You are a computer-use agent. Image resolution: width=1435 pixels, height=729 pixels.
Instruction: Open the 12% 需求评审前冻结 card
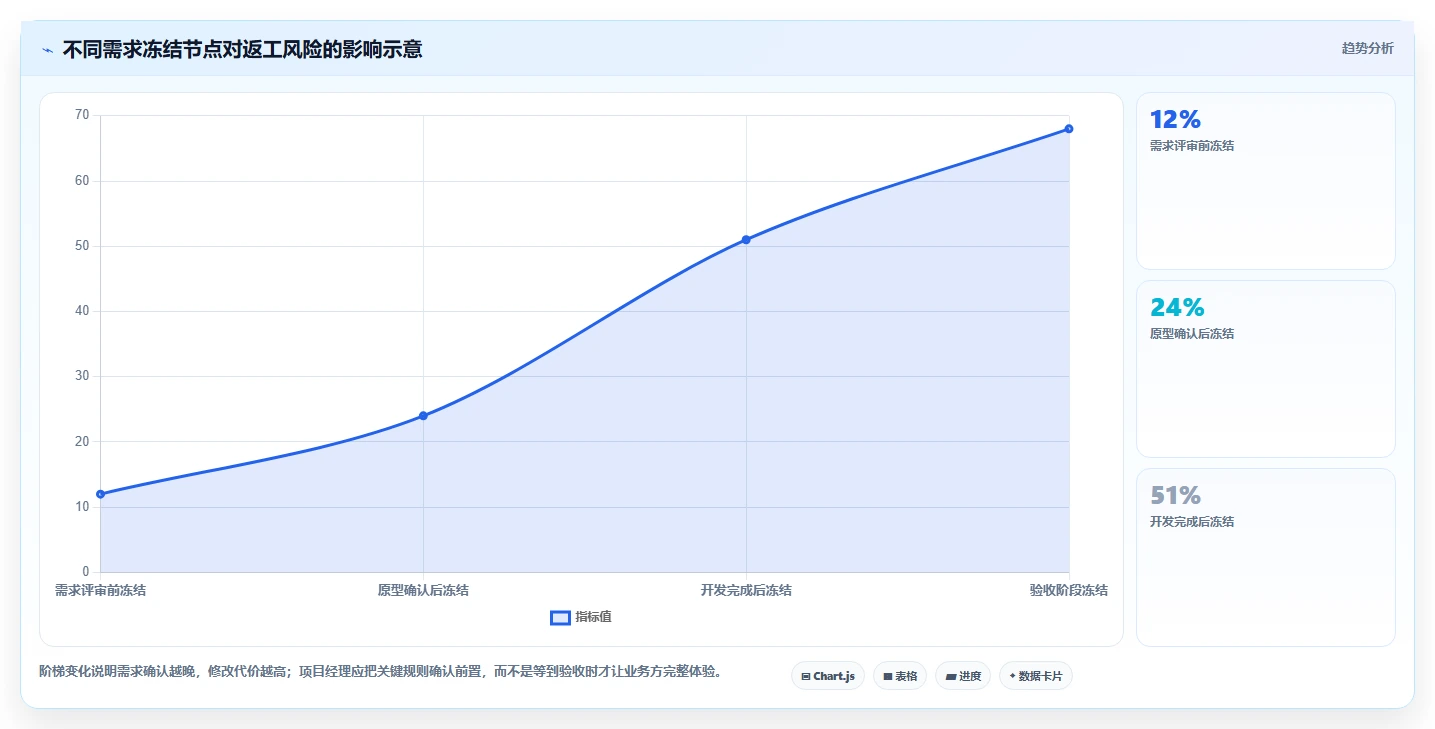point(1265,181)
